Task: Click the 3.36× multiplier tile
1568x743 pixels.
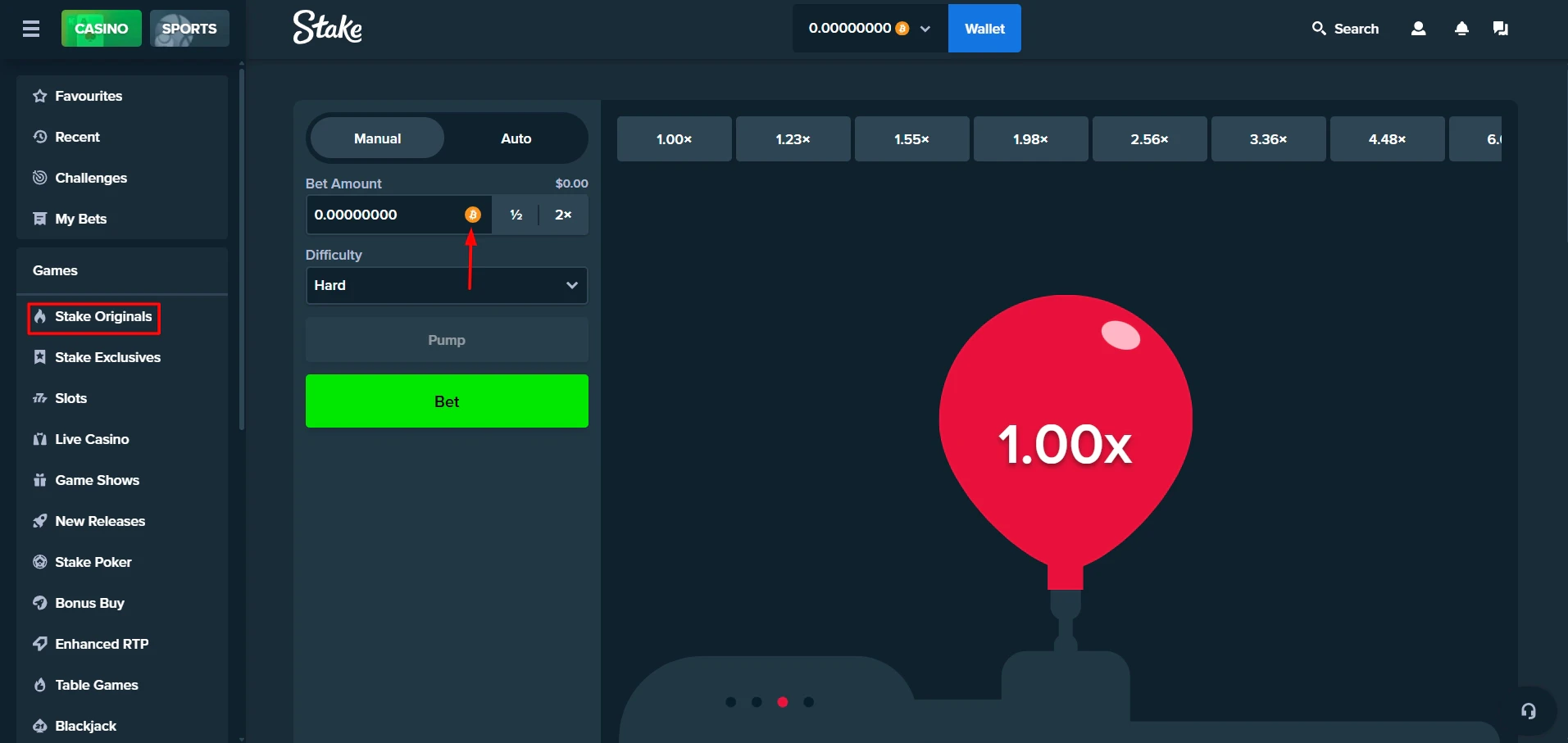Action: click(x=1268, y=139)
